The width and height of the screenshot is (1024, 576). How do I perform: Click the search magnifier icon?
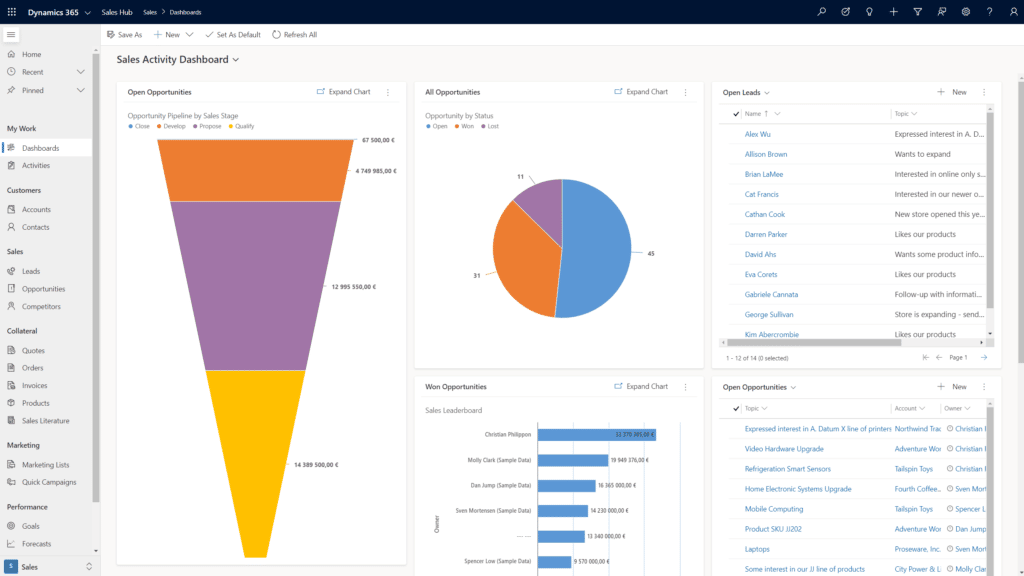(x=822, y=12)
